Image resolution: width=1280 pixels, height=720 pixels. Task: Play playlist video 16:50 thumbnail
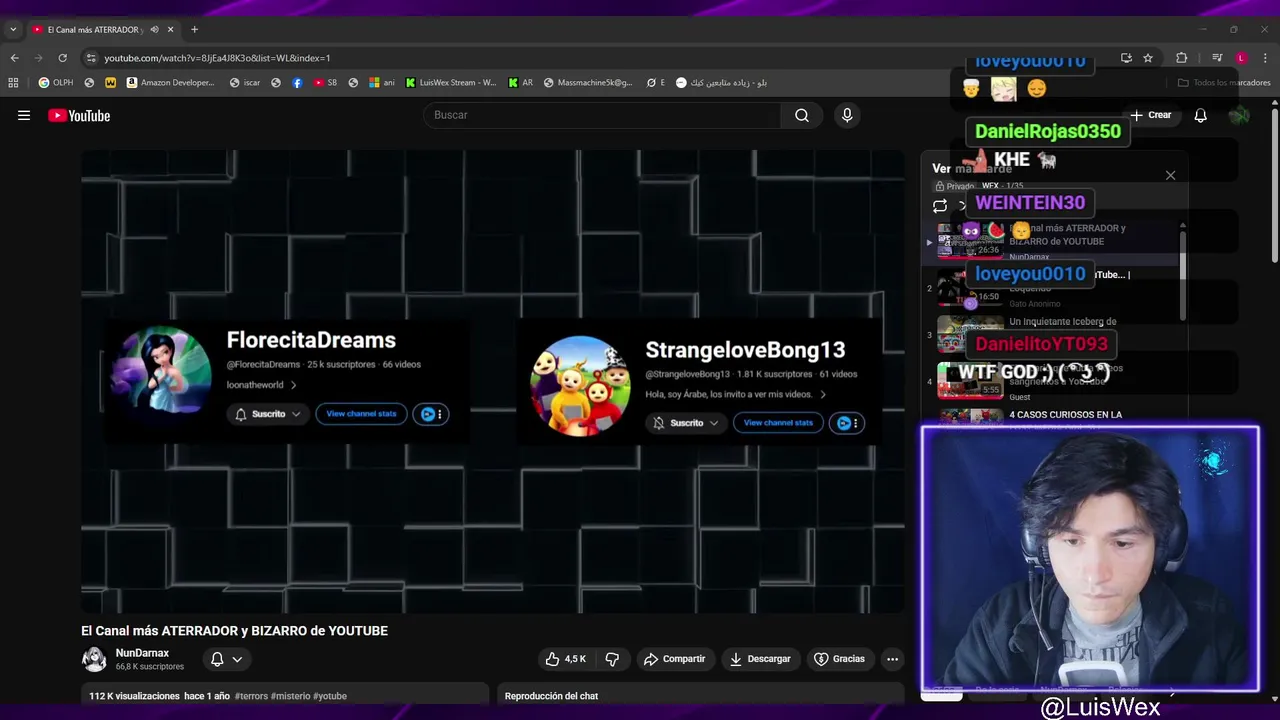pos(970,287)
